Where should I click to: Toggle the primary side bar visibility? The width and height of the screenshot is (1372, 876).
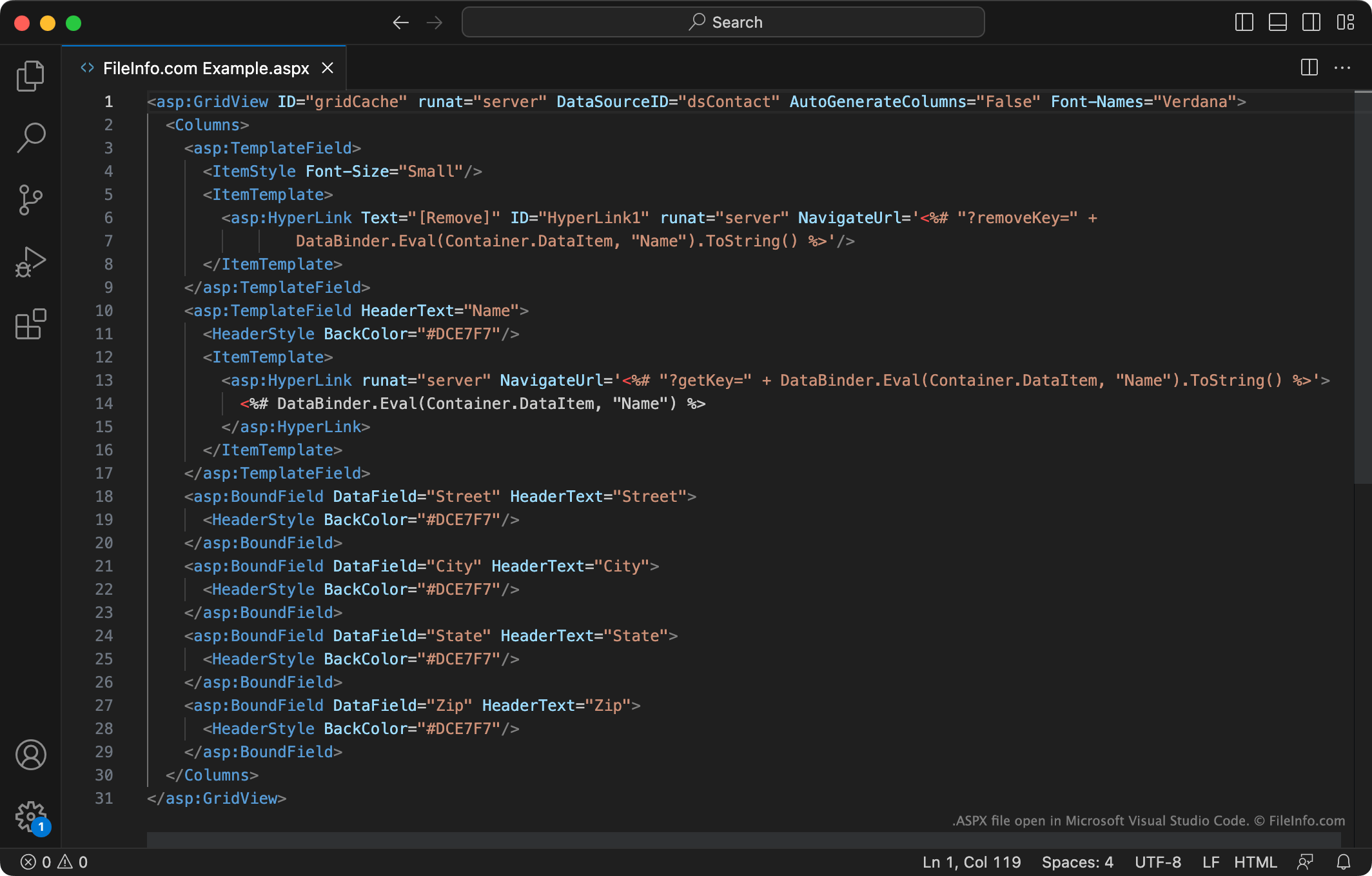click(1244, 23)
